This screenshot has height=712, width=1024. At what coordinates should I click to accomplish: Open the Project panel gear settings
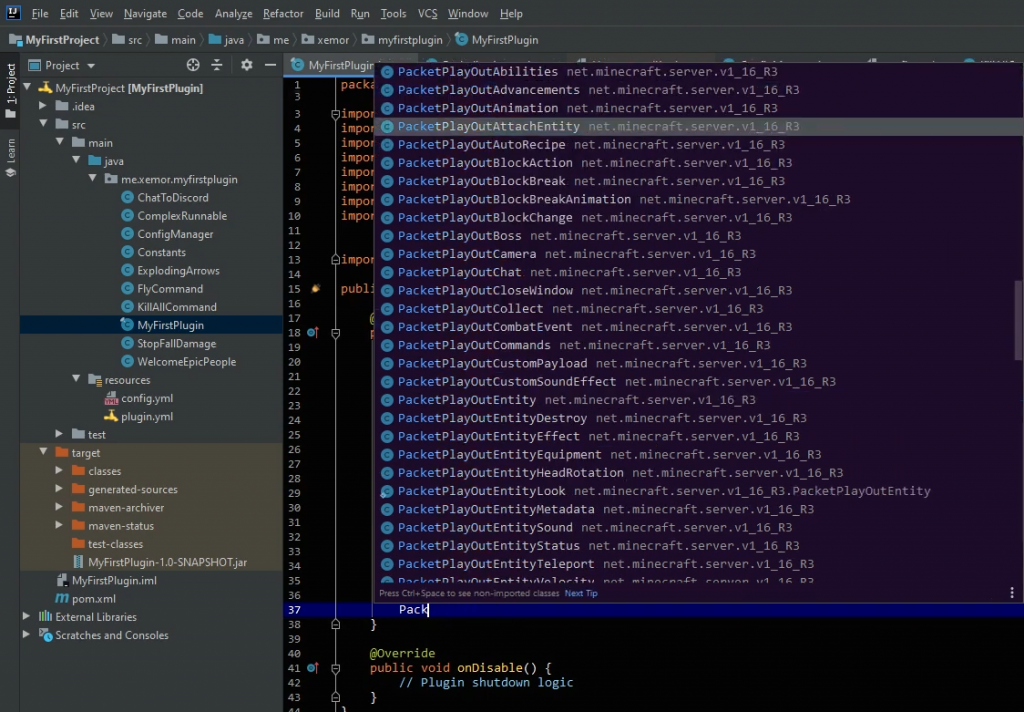click(x=247, y=65)
